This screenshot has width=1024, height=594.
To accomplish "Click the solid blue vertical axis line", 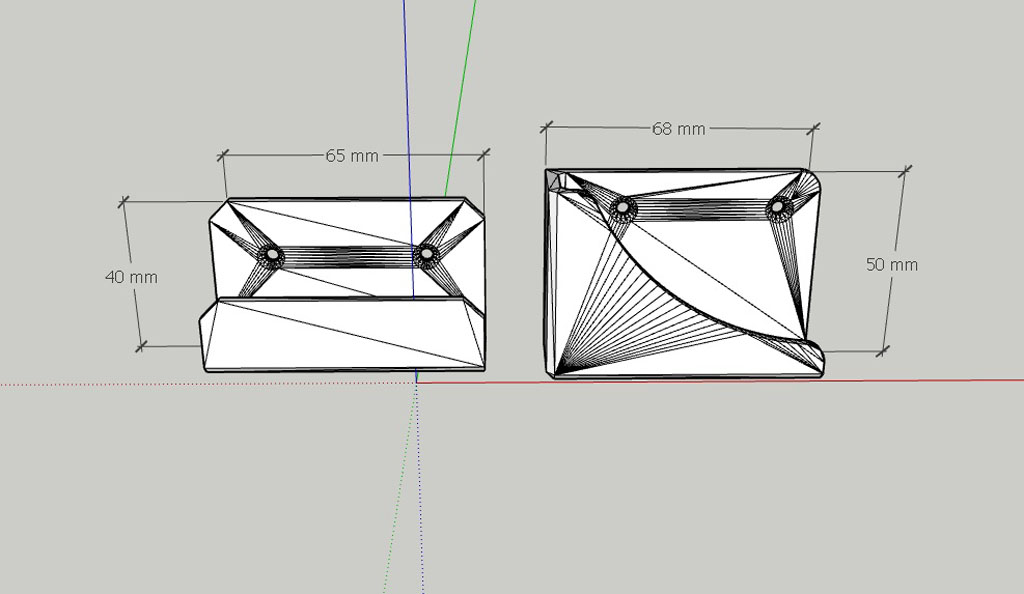I will tap(405, 100).
